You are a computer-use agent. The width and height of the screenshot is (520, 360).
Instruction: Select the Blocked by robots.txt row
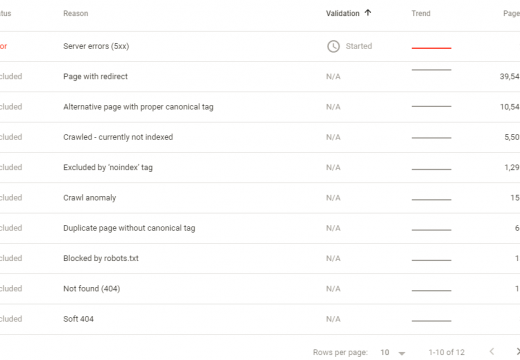(x=260, y=258)
